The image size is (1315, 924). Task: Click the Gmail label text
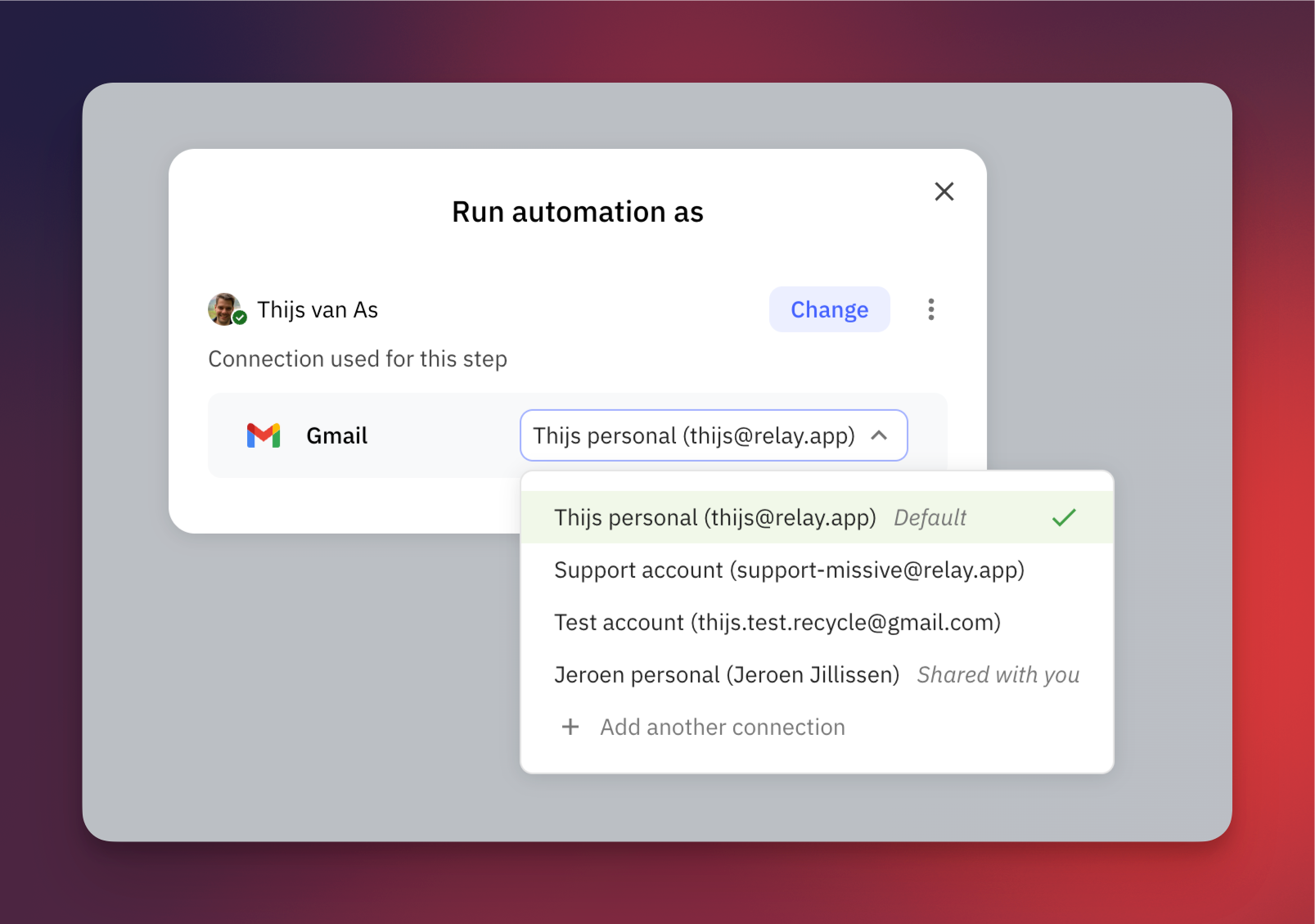(x=336, y=435)
